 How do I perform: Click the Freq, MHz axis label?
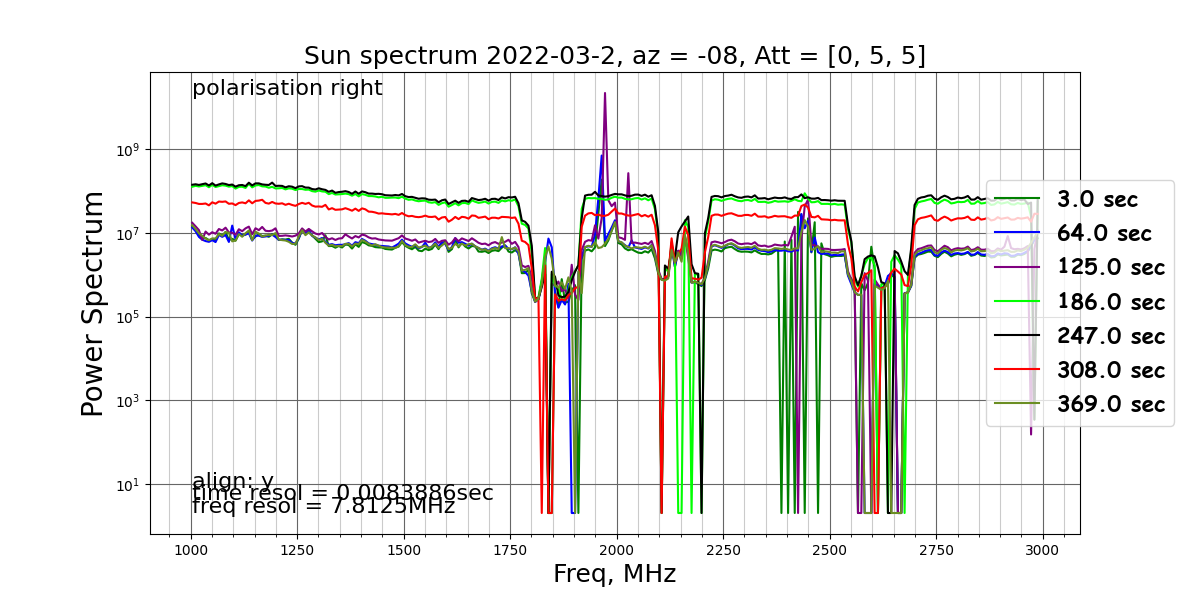pyautogui.click(x=615, y=574)
